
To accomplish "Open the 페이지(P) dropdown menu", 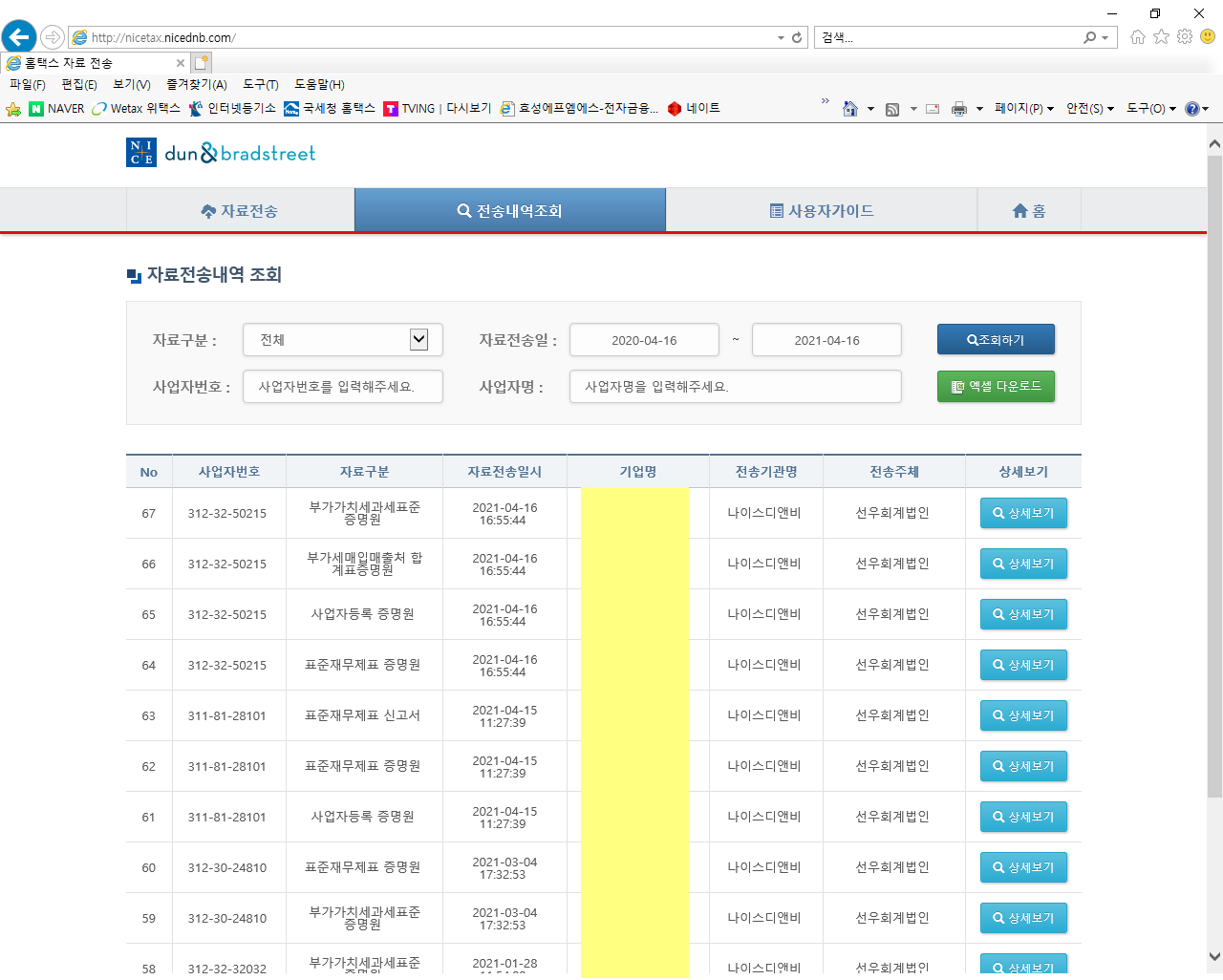I will click(1023, 109).
